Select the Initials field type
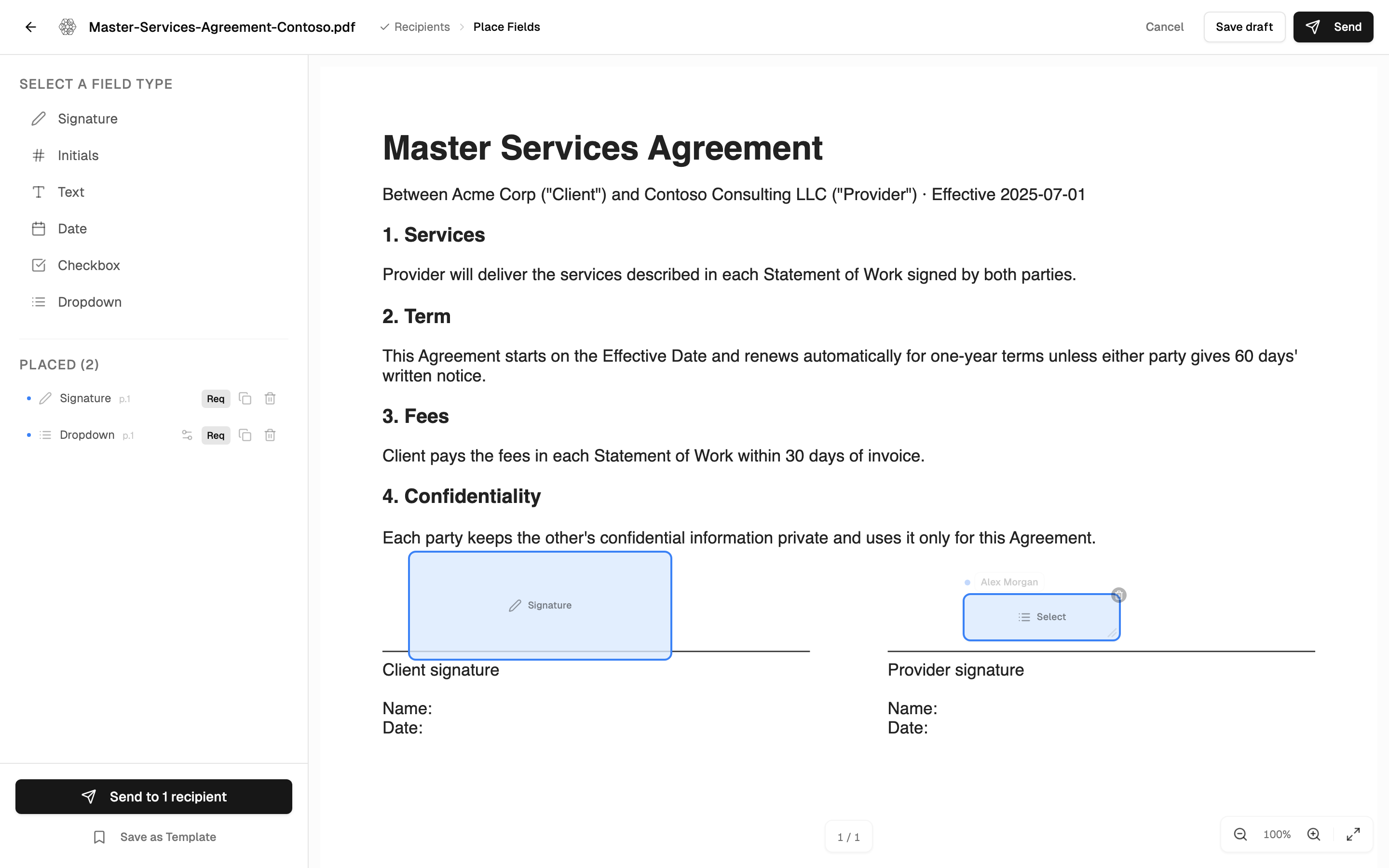 pos(154,156)
